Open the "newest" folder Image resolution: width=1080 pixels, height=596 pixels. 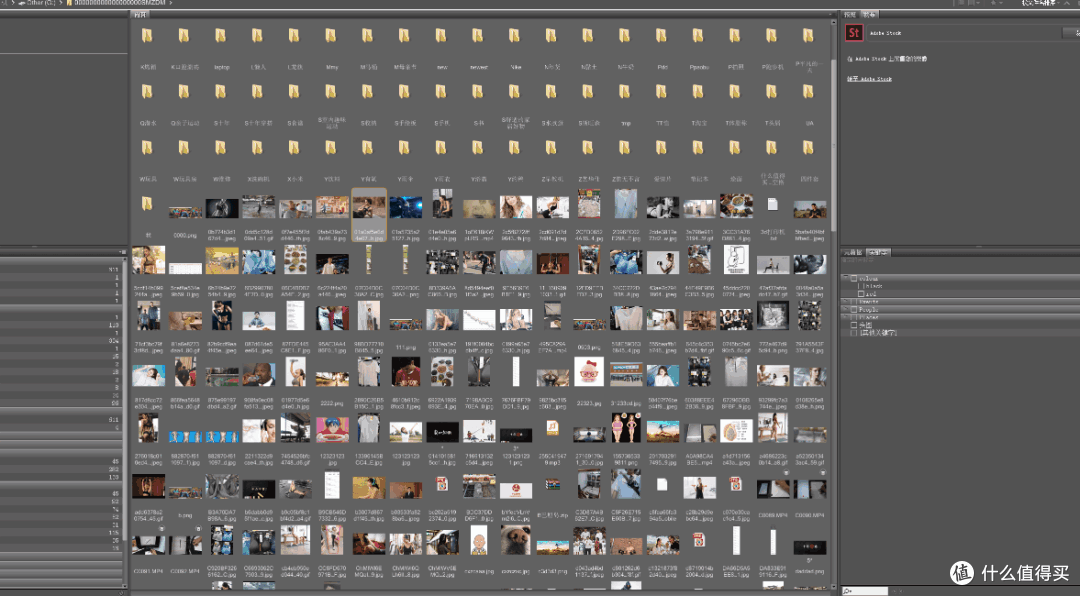(x=478, y=36)
